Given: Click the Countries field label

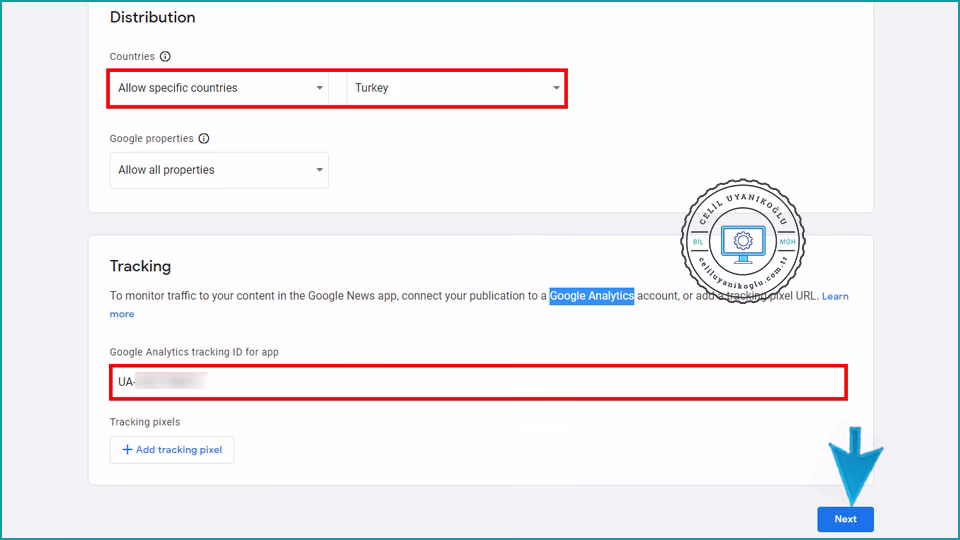Looking at the screenshot, I should tap(132, 57).
